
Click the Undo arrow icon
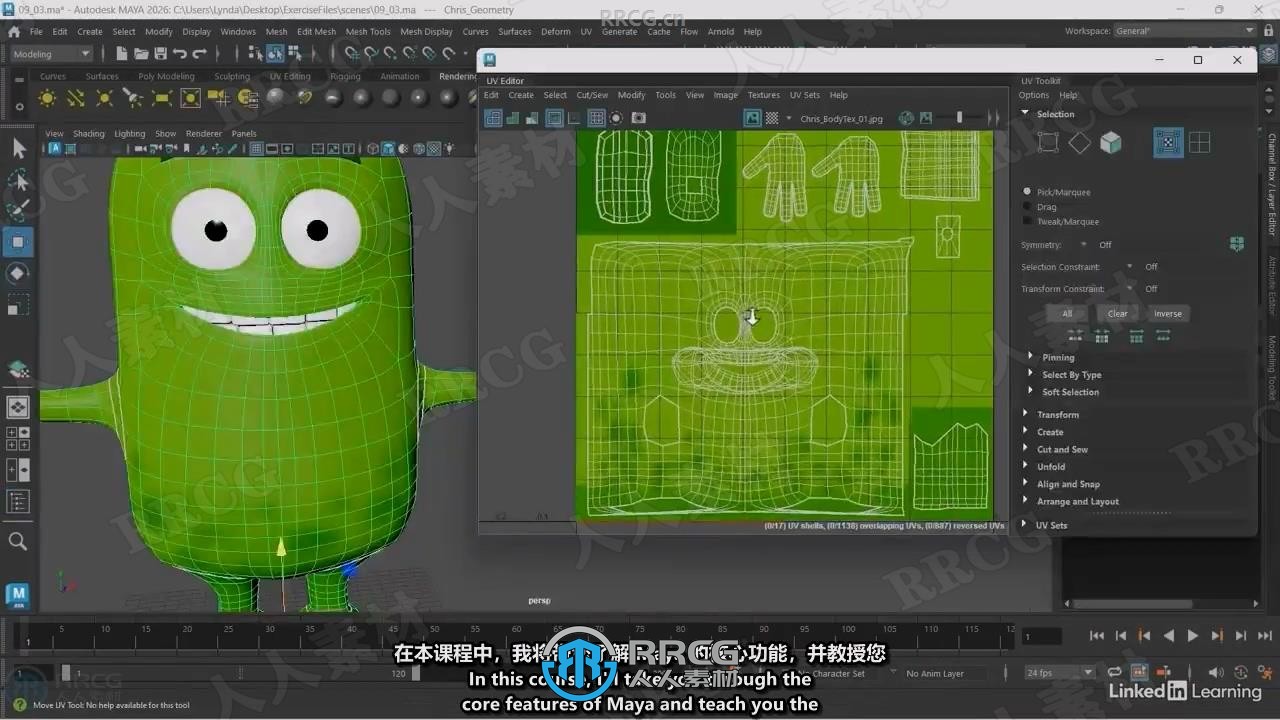(x=179, y=53)
